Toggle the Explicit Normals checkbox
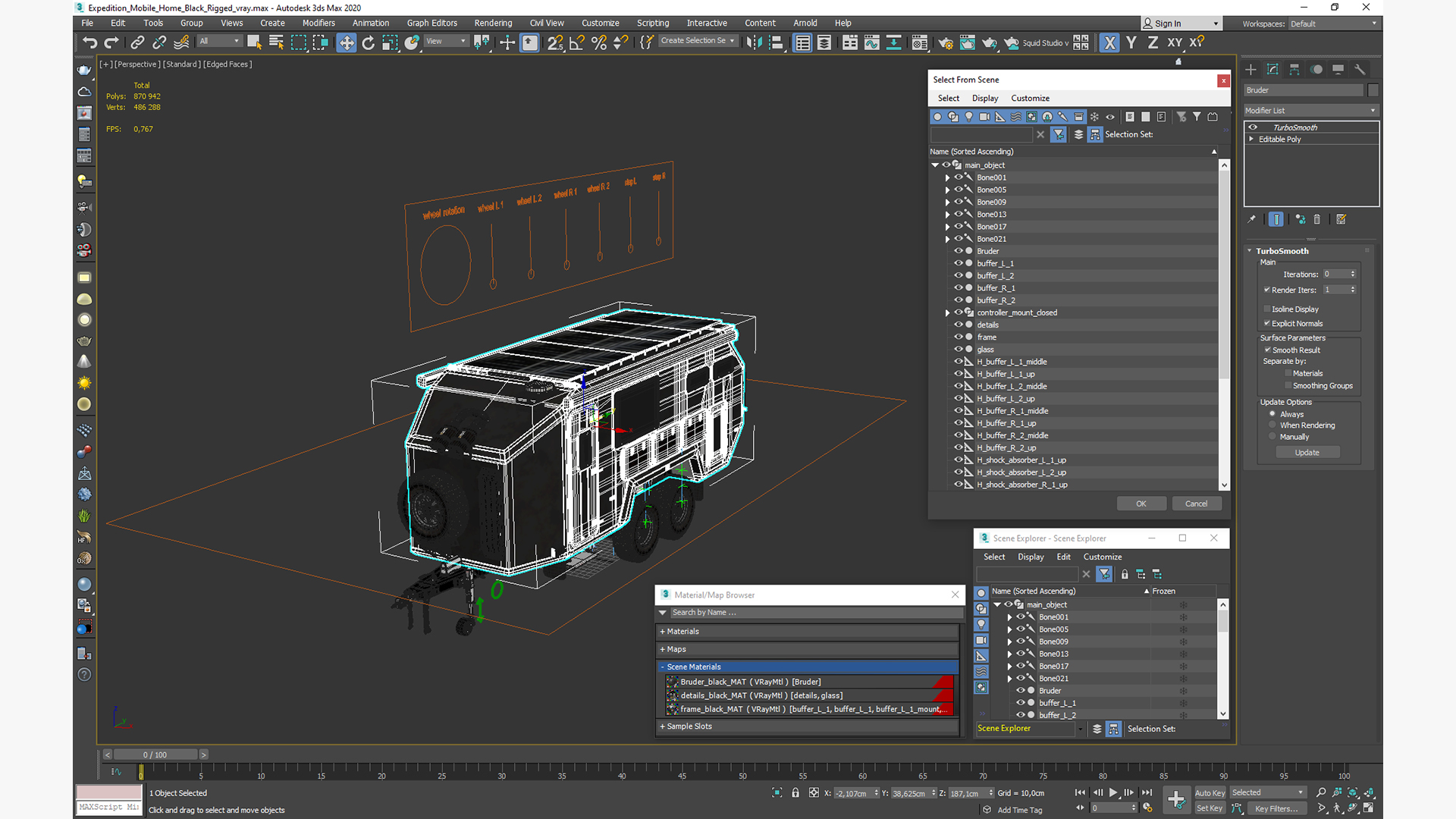Image resolution: width=1456 pixels, height=819 pixels. point(1267,323)
